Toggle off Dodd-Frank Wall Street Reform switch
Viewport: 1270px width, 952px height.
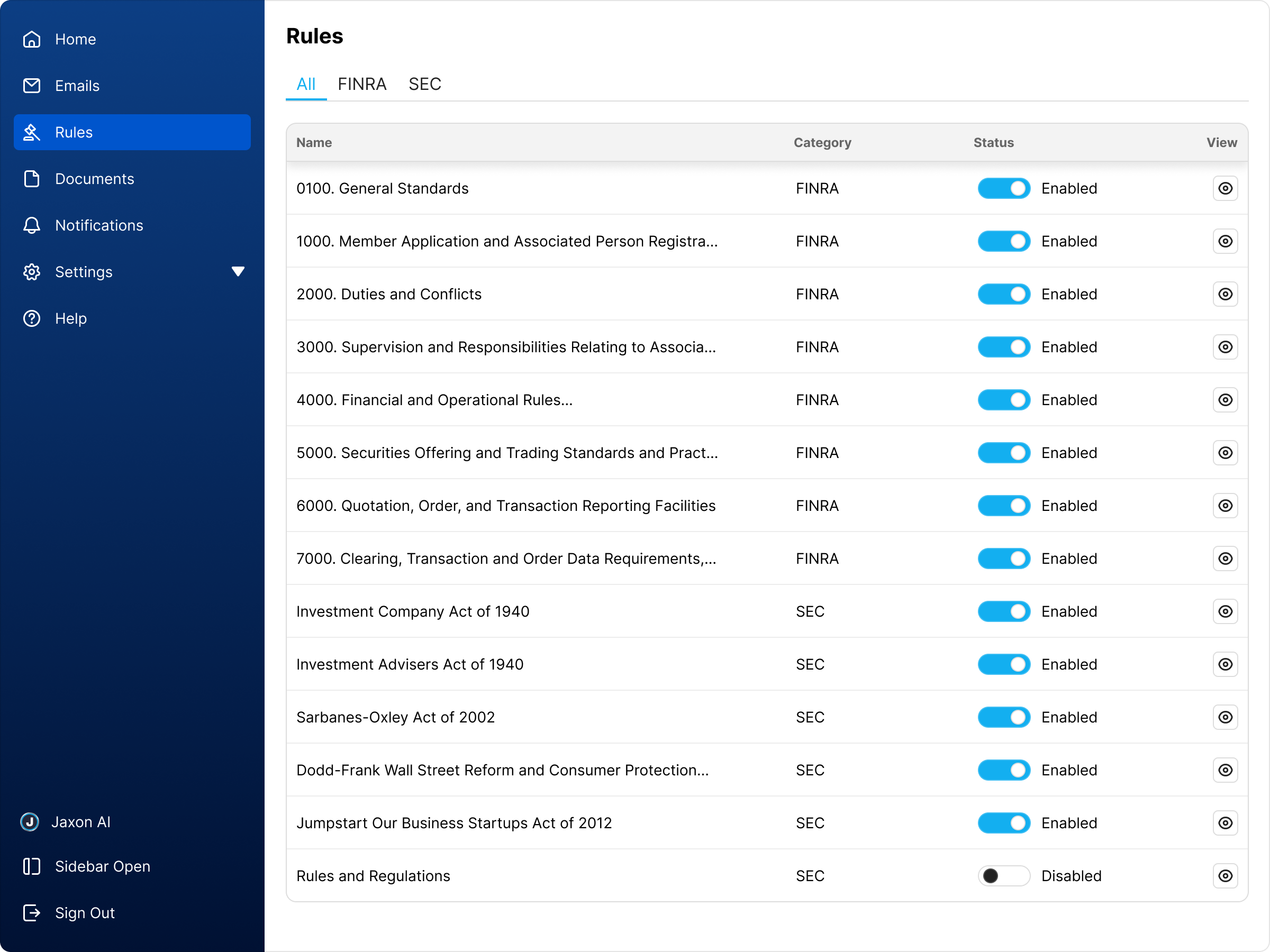click(x=1004, y=770)
